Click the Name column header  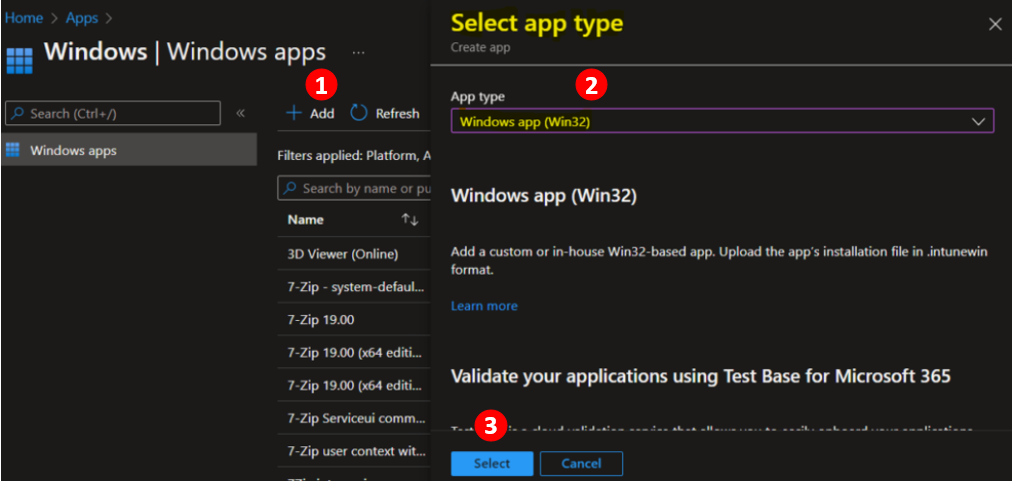point(306,220)
